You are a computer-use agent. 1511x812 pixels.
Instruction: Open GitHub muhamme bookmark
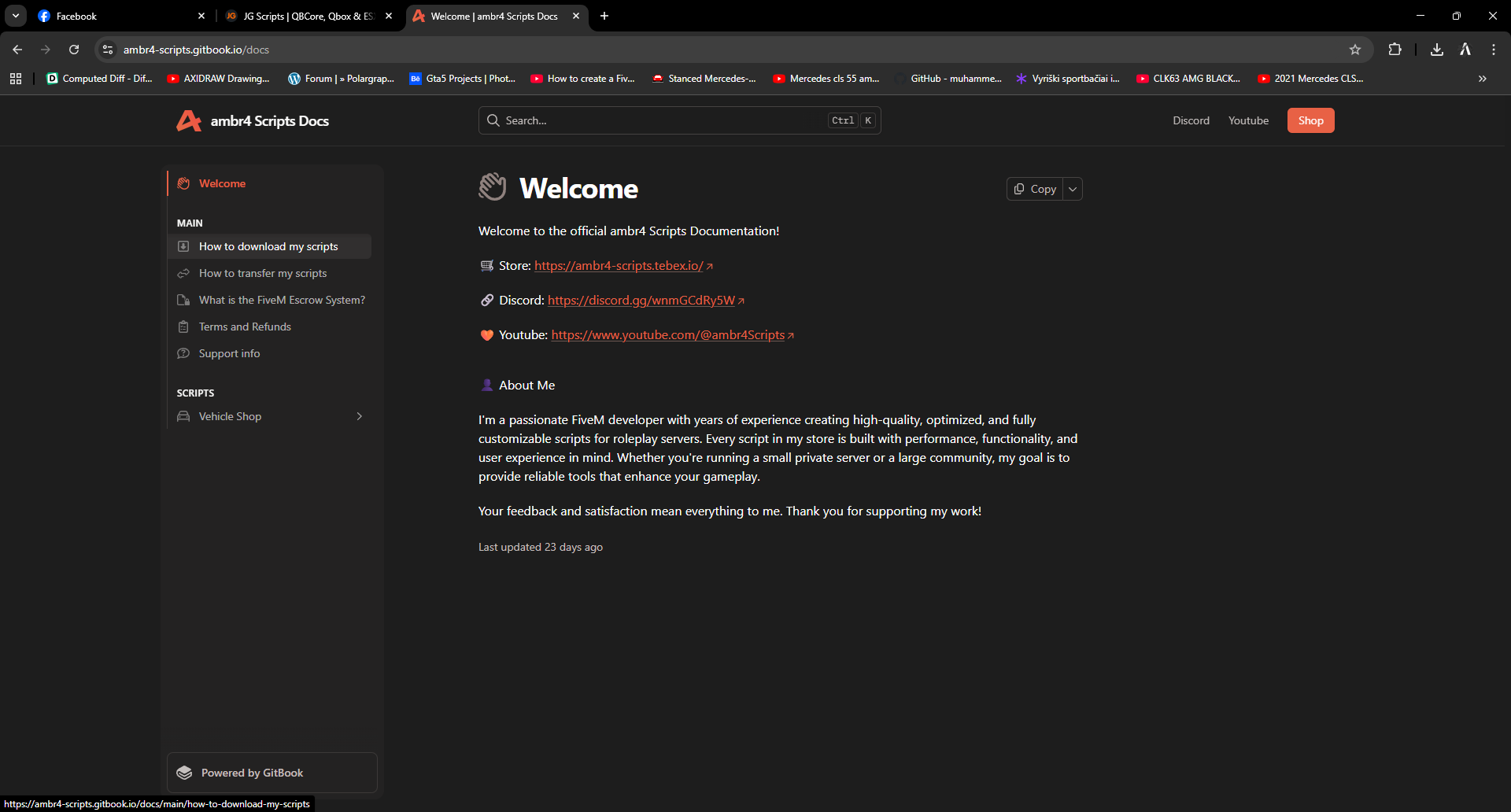tap(948, 79)
